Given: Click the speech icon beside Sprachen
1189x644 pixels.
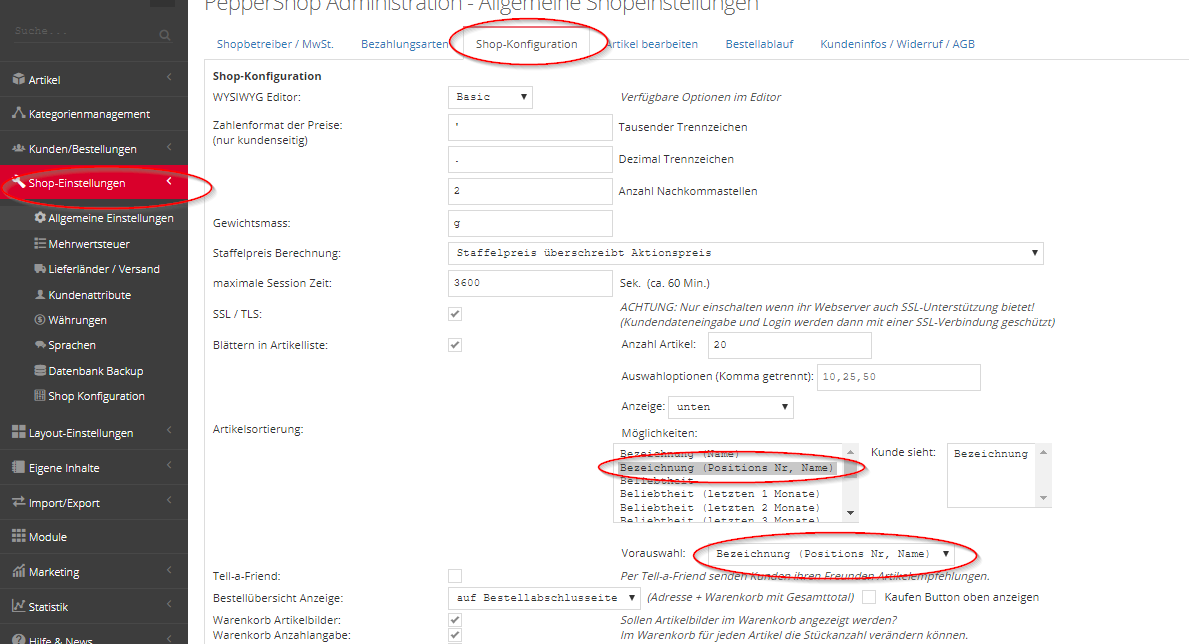Looking at the screenshot, I should 40,344.
